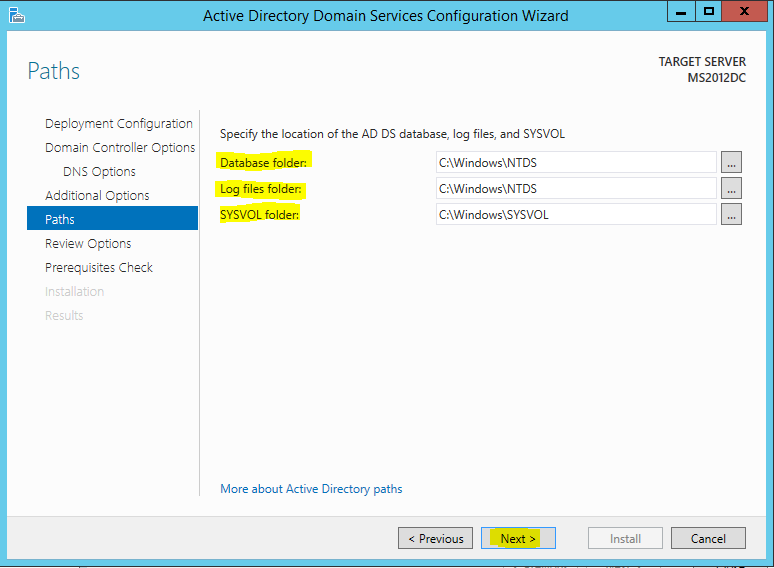Image resolution: width=774 pixels, height=568 pixels.
Task: Open the Prerequisites Check step
Action: point(99,268)
